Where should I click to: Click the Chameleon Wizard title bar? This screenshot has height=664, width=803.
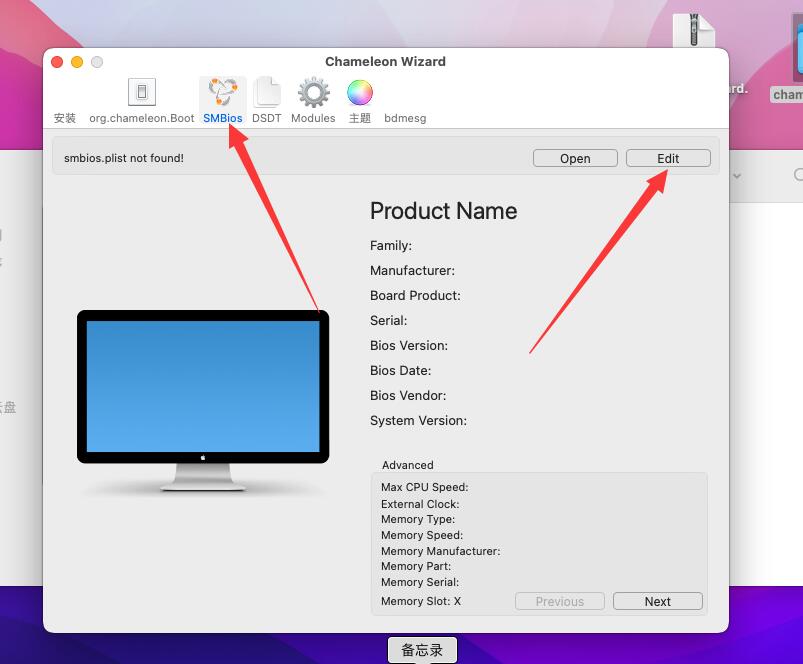(x=385, y=61)
